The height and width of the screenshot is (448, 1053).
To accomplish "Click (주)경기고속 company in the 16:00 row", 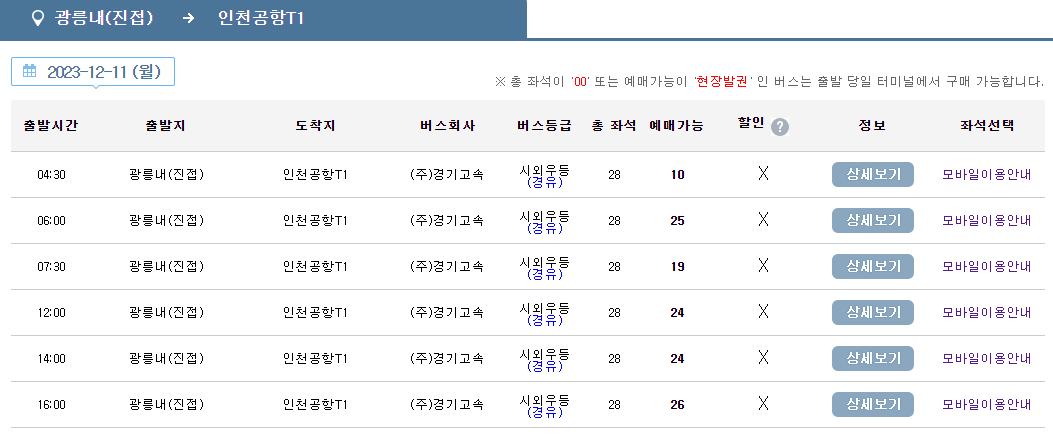I will [x=447, y=404].
